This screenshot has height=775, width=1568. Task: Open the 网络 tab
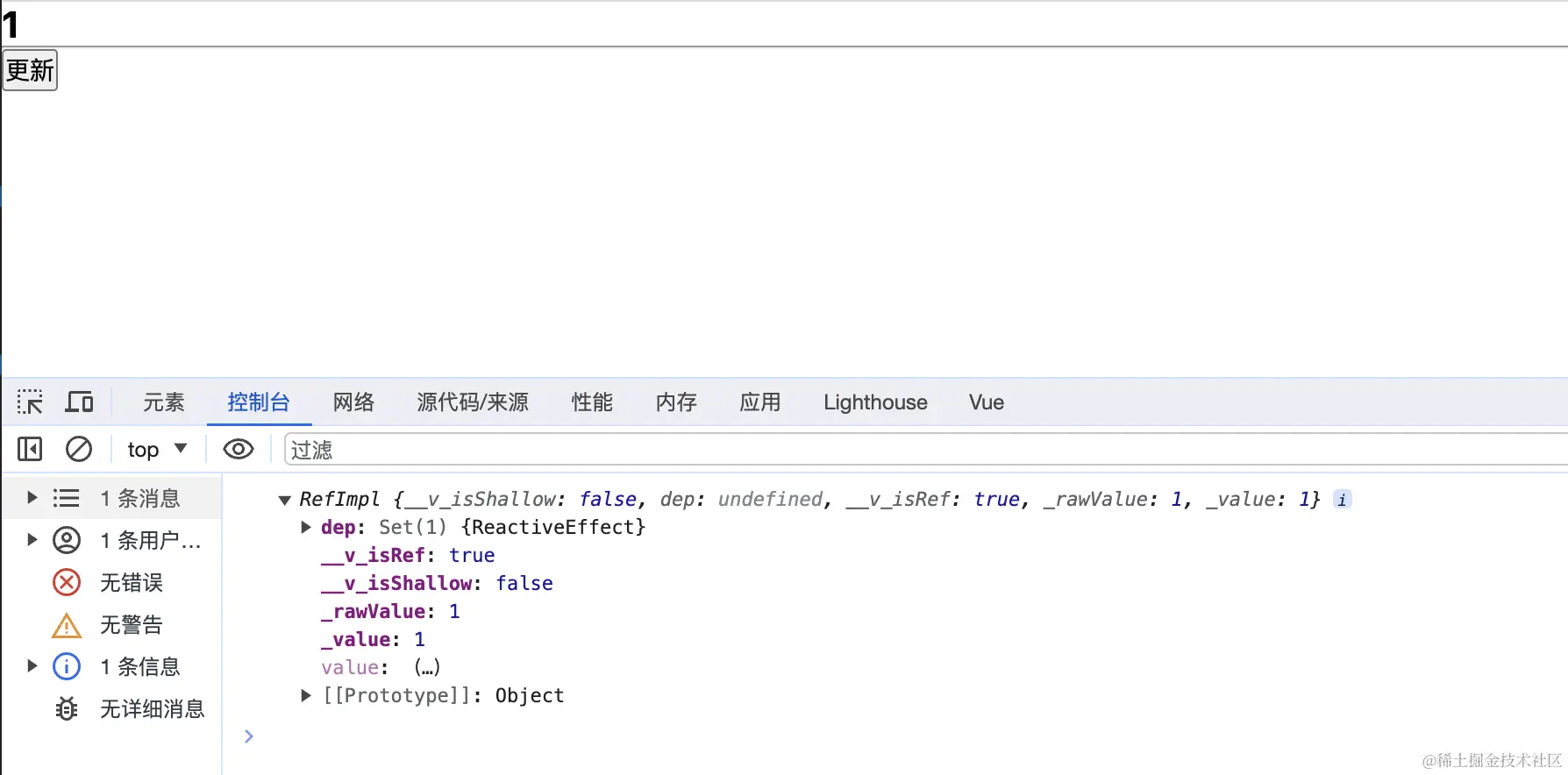(353, 402)
